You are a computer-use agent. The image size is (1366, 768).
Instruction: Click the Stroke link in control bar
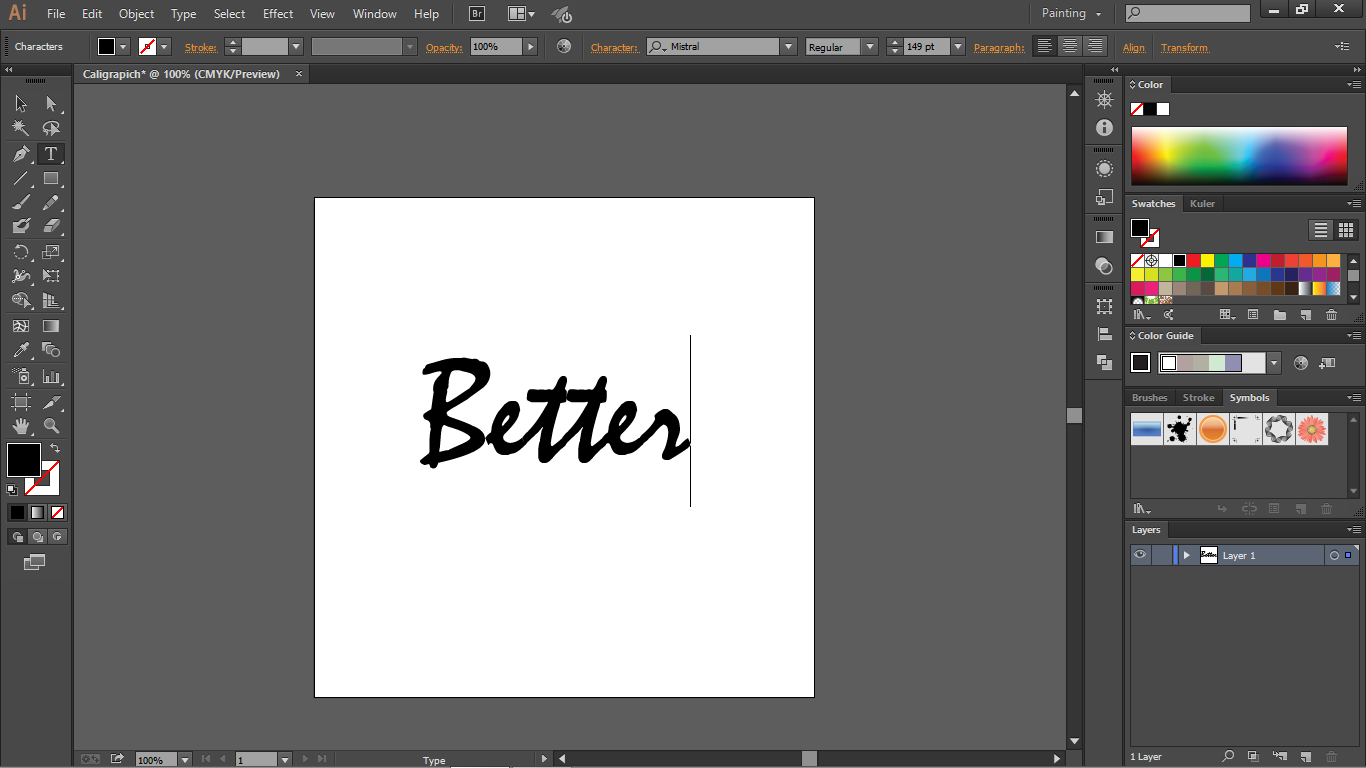(200, 47)
